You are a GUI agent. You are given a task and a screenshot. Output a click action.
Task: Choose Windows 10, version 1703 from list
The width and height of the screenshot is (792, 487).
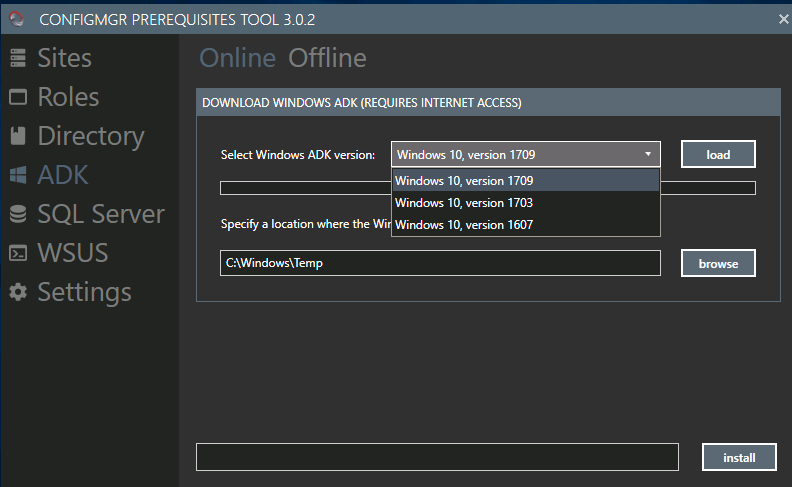[x=525, y=203]
